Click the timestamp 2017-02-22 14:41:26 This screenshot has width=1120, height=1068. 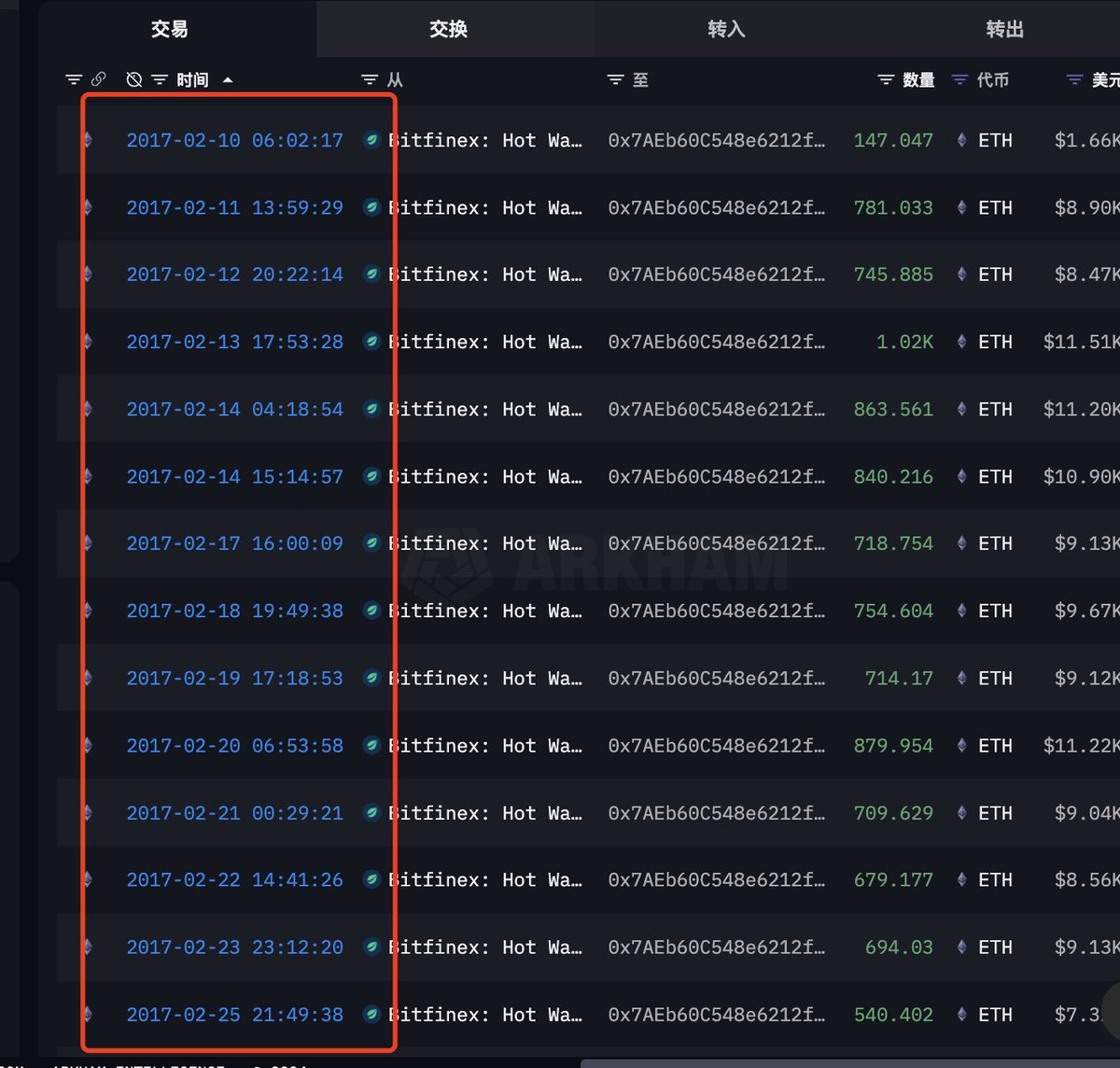pos(234,879)
